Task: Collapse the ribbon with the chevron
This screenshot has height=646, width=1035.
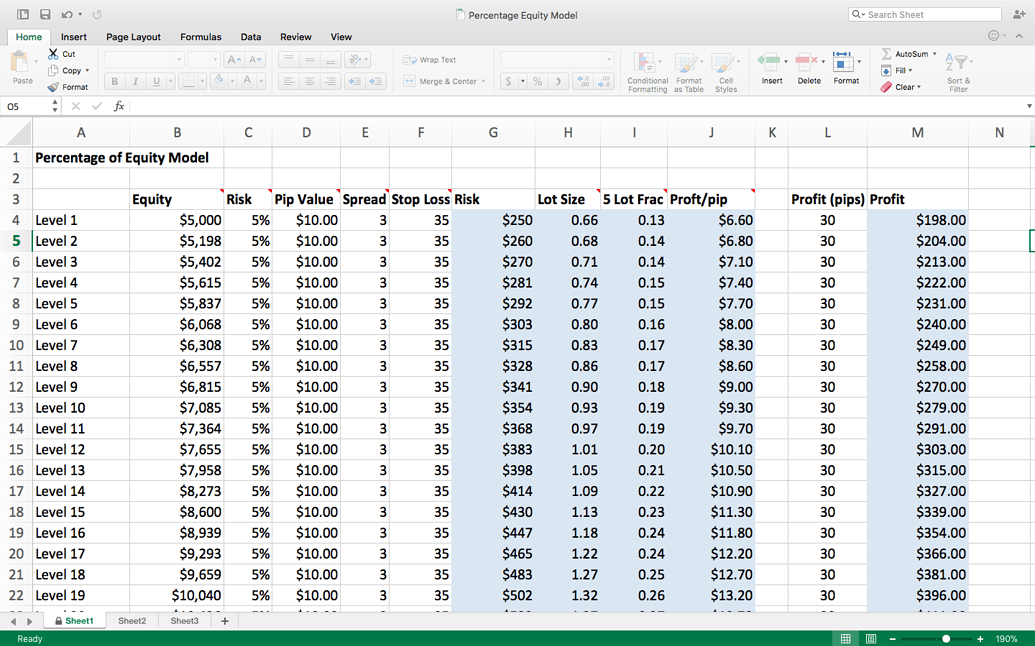Action: (x=1020, y=37)
